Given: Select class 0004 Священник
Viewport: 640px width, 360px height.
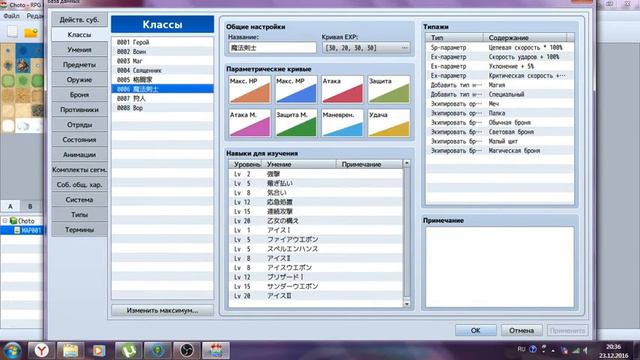Looking at the screenshot, I should point(162,70).
